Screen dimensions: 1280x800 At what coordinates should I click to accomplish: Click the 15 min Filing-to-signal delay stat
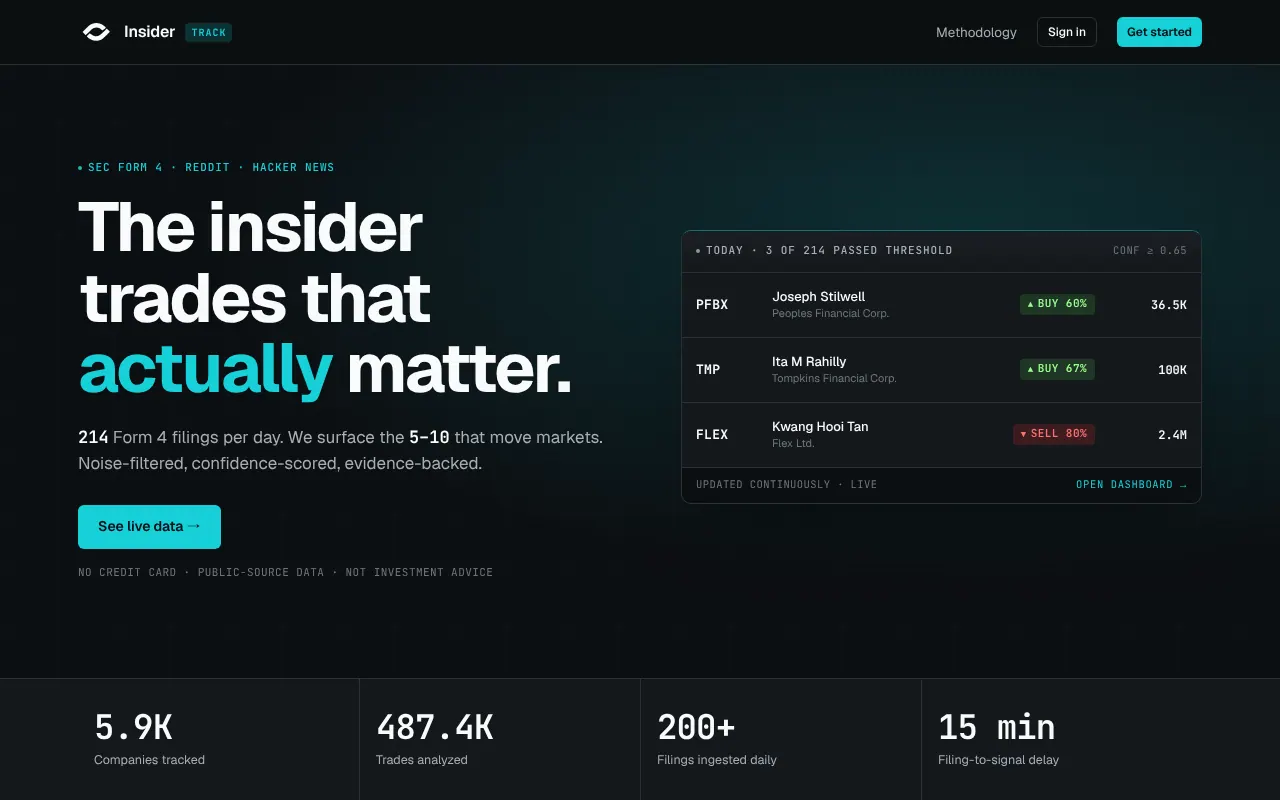tap(998, 739)
